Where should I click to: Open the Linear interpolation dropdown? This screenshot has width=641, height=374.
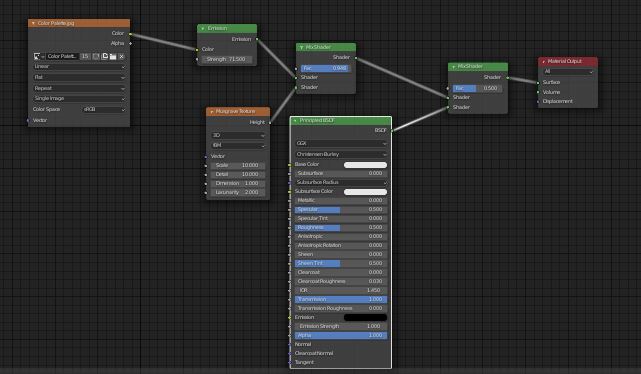point(79,67)
